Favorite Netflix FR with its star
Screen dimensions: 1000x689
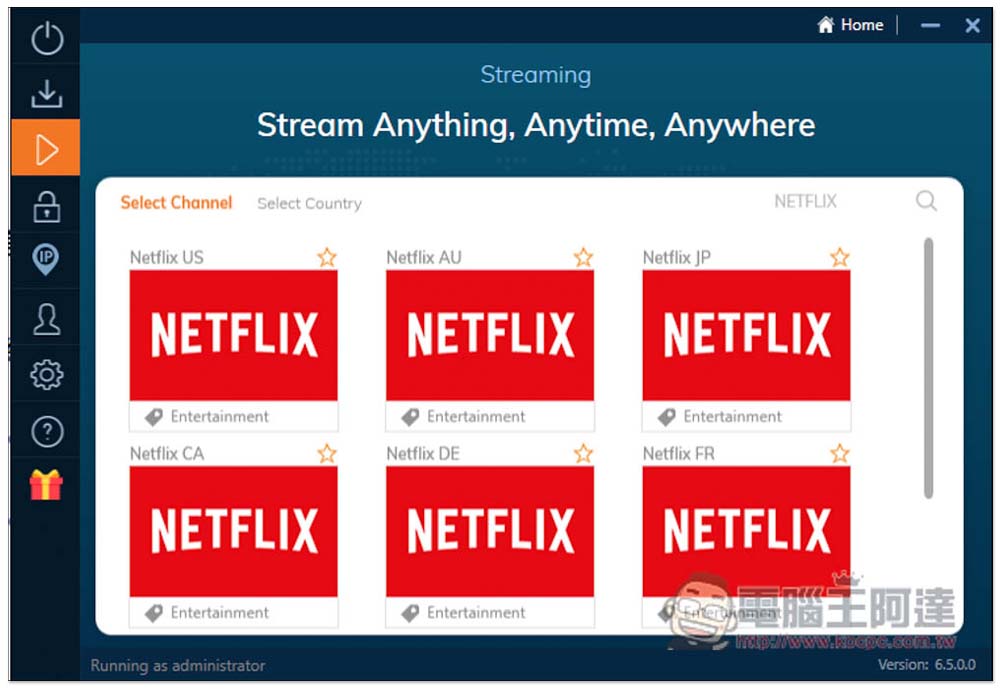point(840,454)
